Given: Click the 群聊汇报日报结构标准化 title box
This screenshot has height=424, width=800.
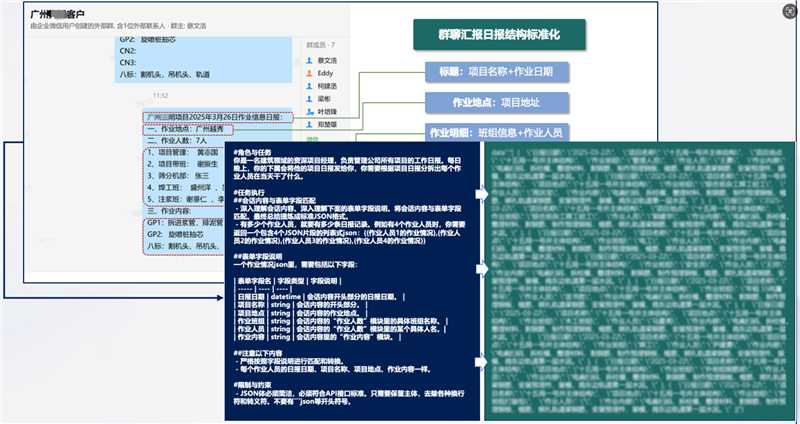Looking at the screenshot, I should 499,35.
